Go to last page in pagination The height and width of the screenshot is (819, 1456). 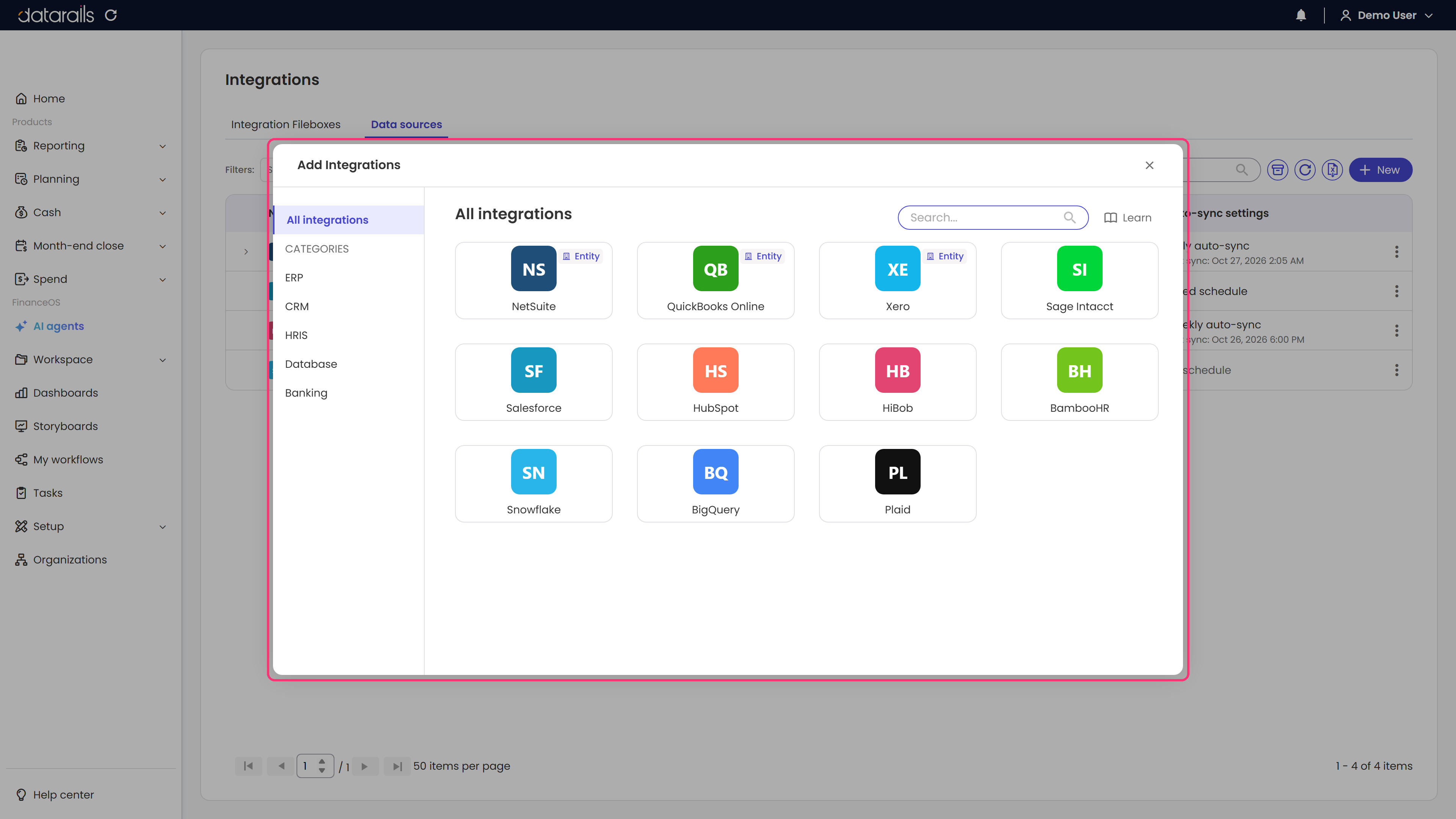tap(397, 766)
